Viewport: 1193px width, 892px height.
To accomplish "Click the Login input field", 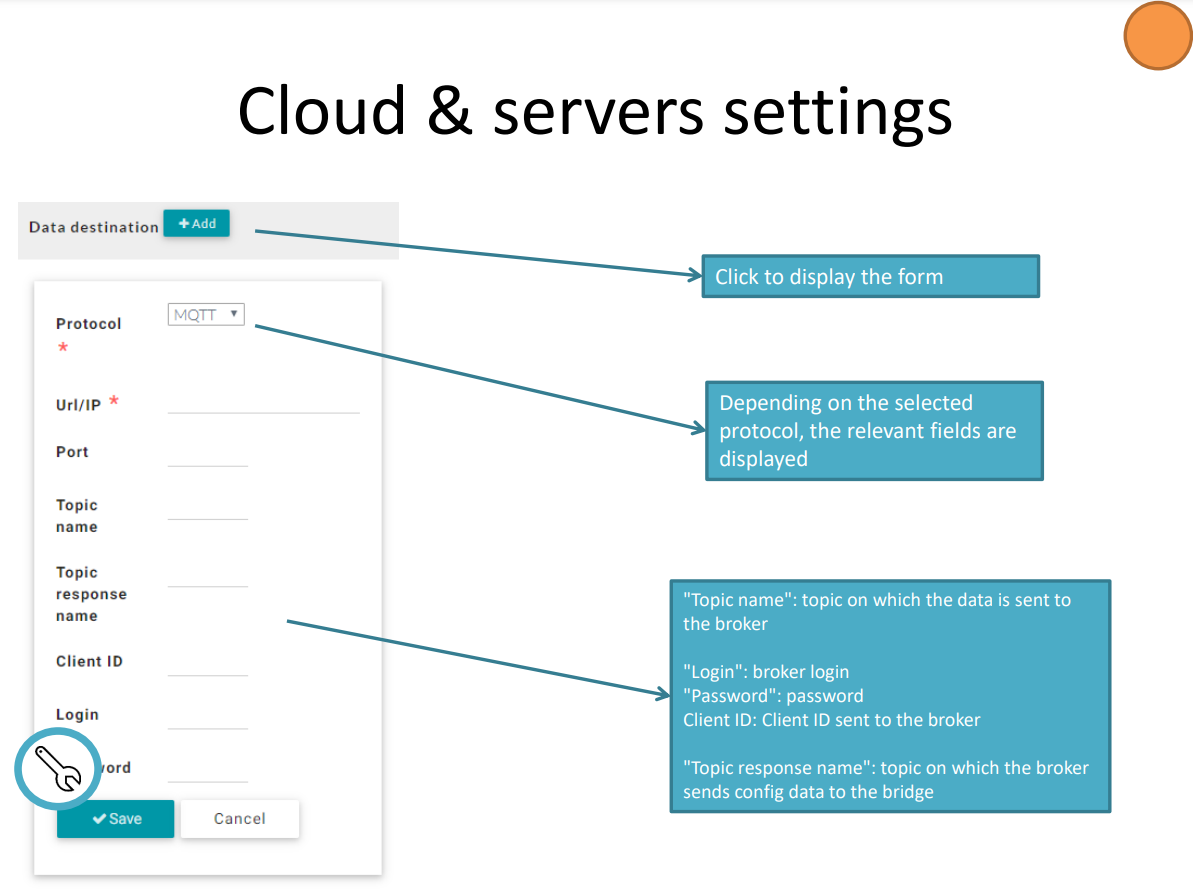I will (x=207, y=717).
